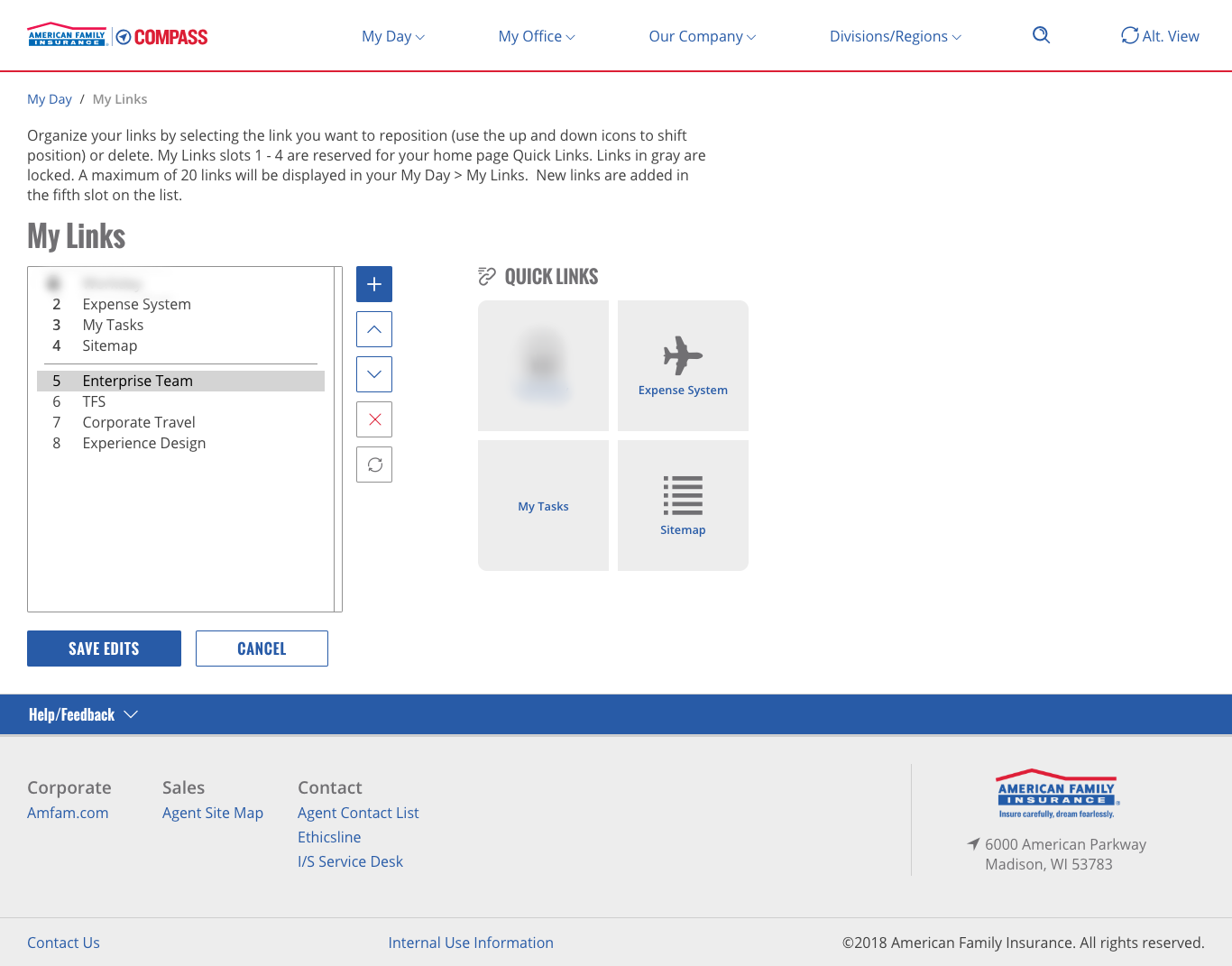Image resolution: width=1232 pixels, height=966 pixels.
Task: Expand the Our Company menu
Action: [703, 36]
